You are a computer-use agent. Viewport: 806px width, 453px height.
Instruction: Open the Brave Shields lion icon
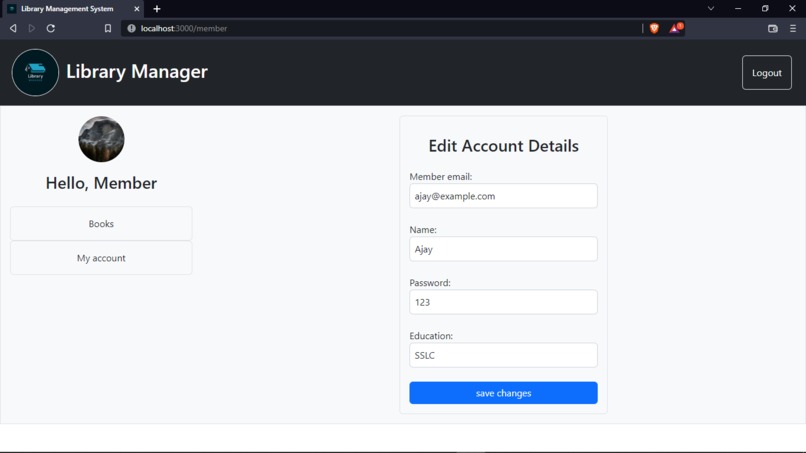(x=654, y=28)
